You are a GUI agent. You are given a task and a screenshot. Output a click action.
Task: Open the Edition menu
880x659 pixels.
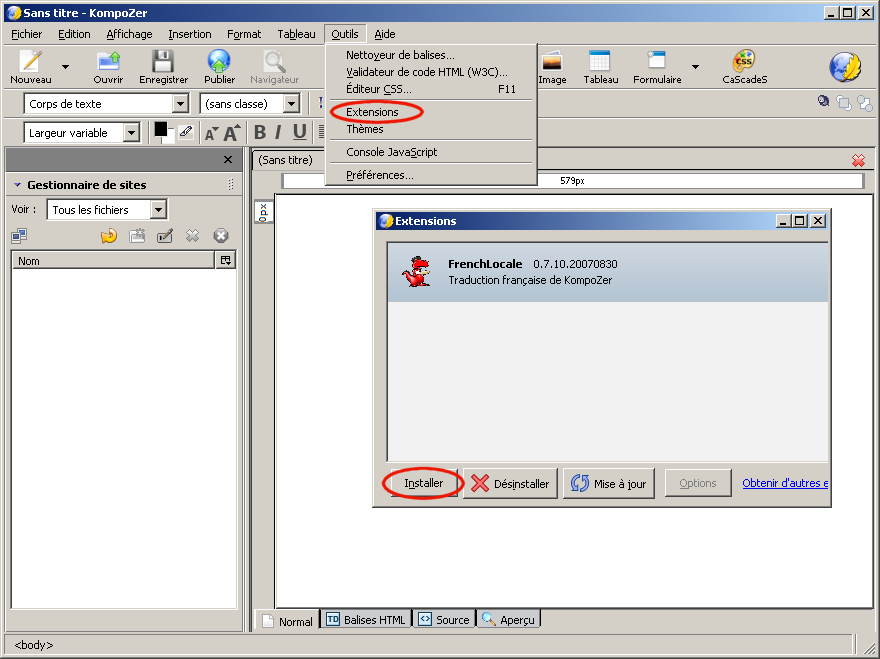(74, 34)
